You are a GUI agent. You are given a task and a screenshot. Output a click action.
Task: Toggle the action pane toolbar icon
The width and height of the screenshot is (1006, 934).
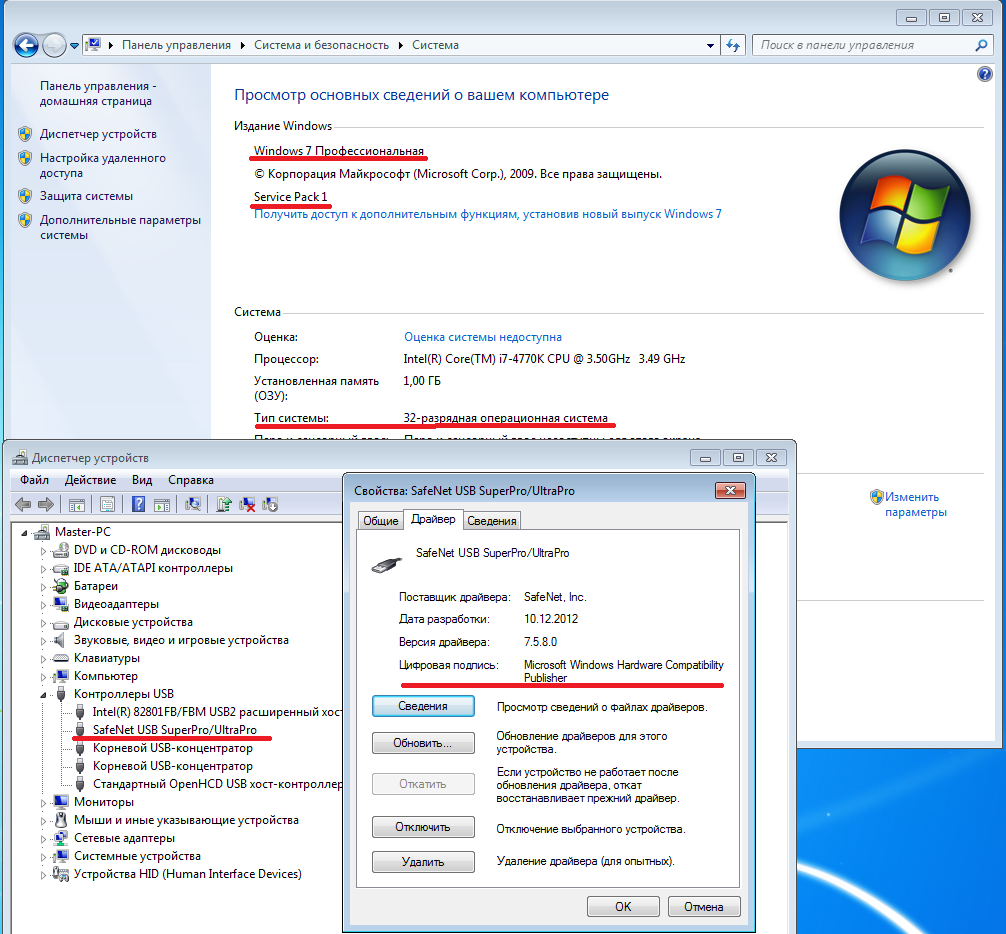tap(162, 505)
